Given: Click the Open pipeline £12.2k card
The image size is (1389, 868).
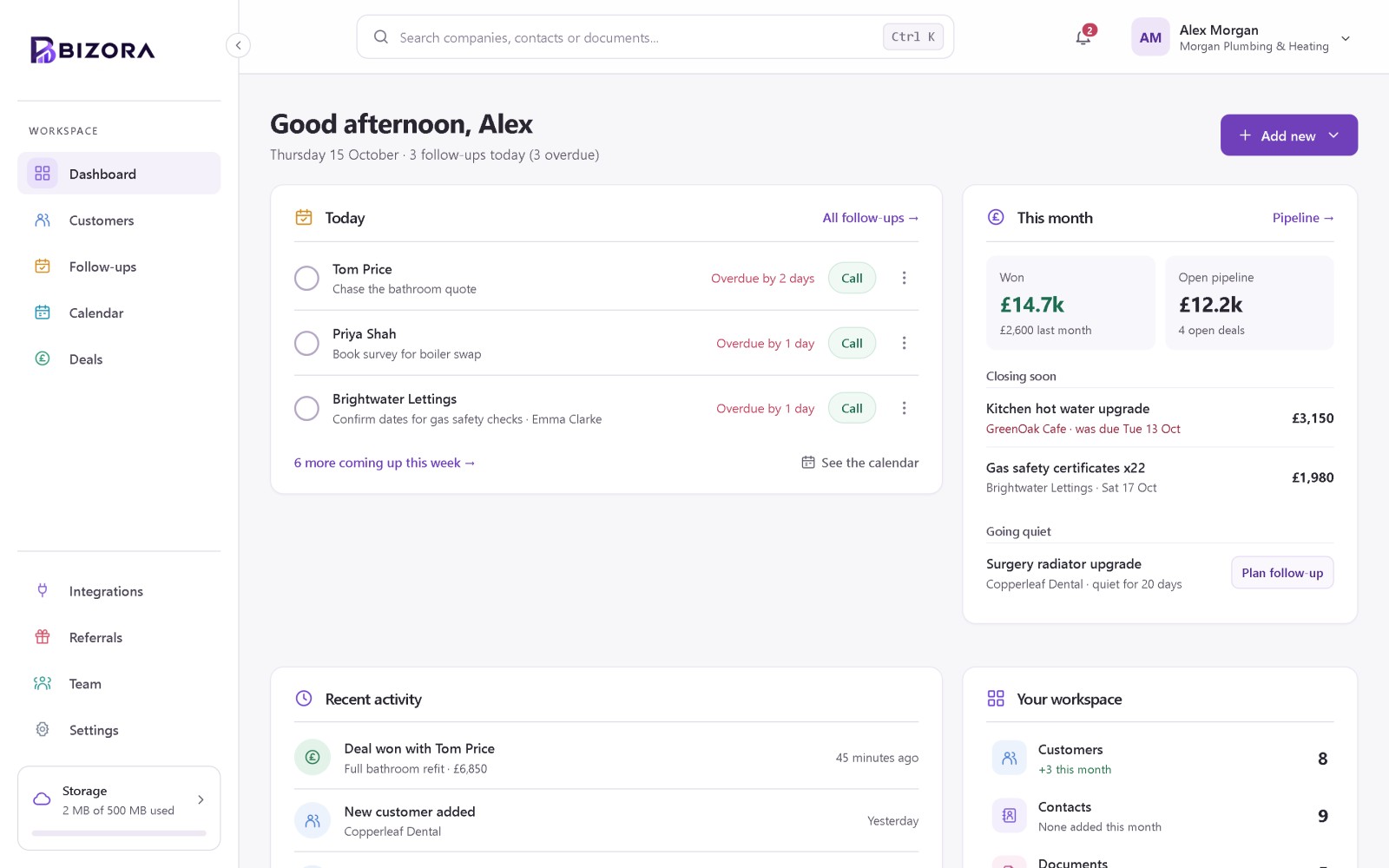Looking at the screenshot, I should [1249, 303].
